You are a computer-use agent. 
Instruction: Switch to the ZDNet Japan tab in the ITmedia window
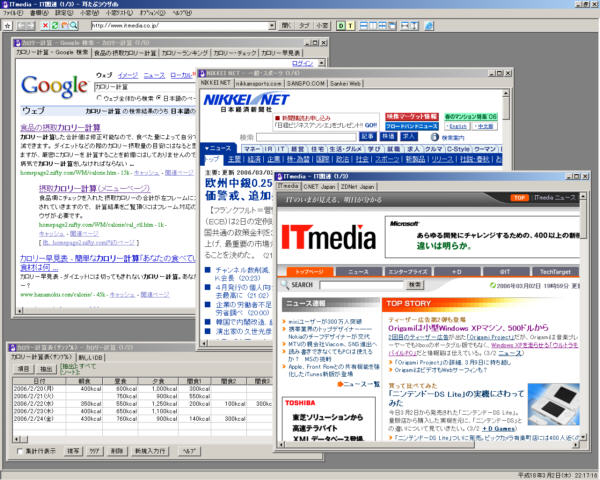click(x=357, y=186)
